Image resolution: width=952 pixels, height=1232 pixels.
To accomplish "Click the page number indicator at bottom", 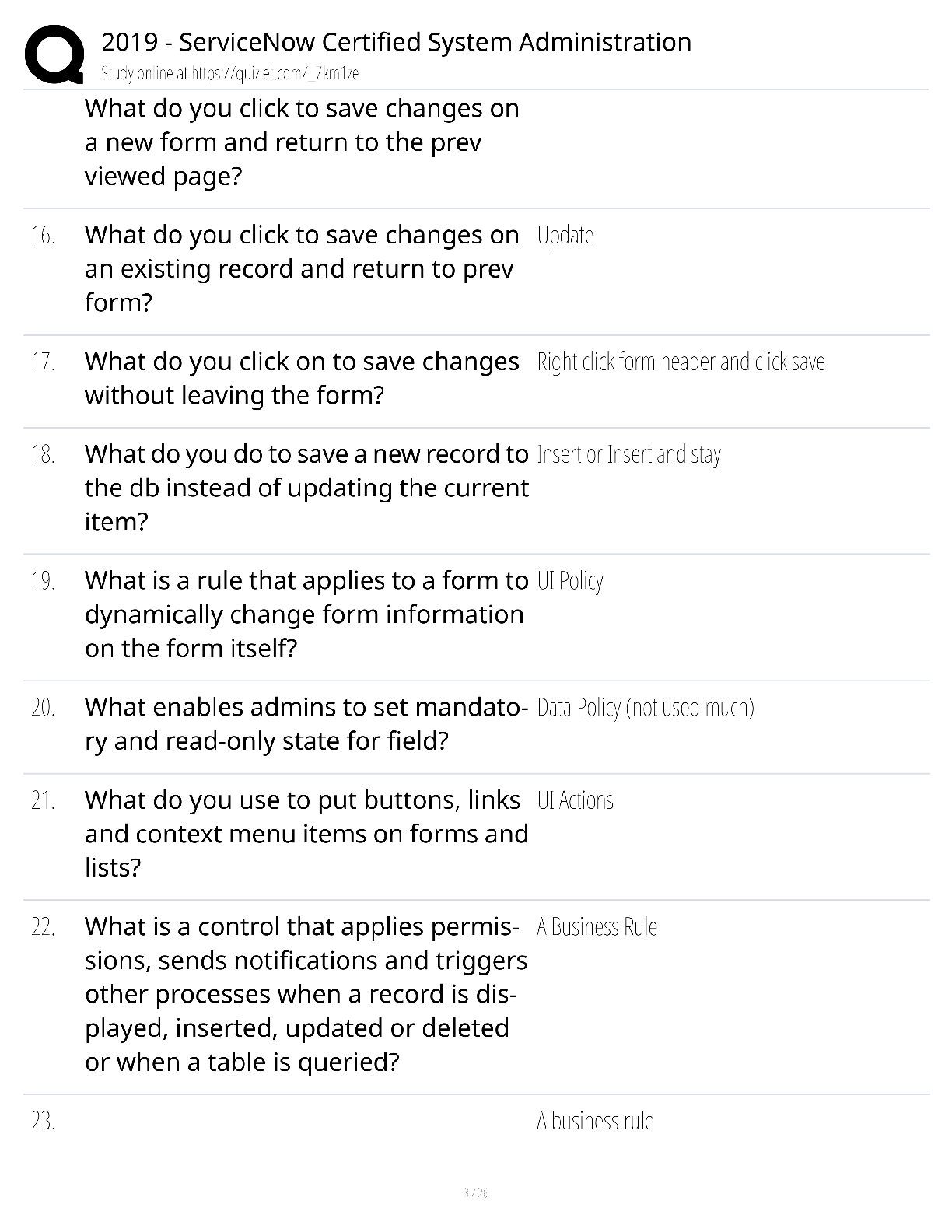I will (476, 1192).
